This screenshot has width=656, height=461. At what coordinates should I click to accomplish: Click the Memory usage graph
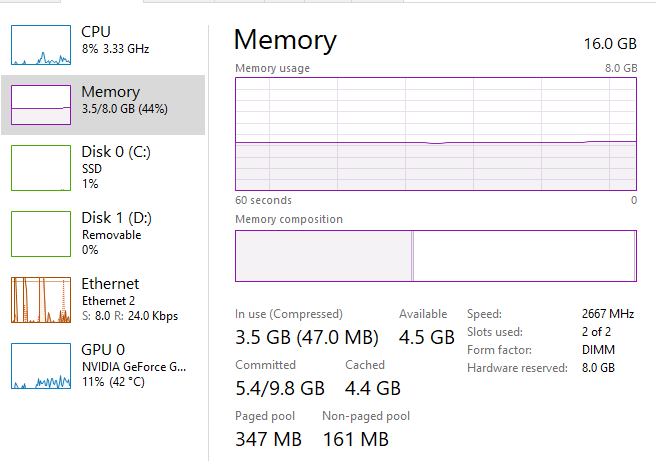pyautogui.click(x=436, y=134)
